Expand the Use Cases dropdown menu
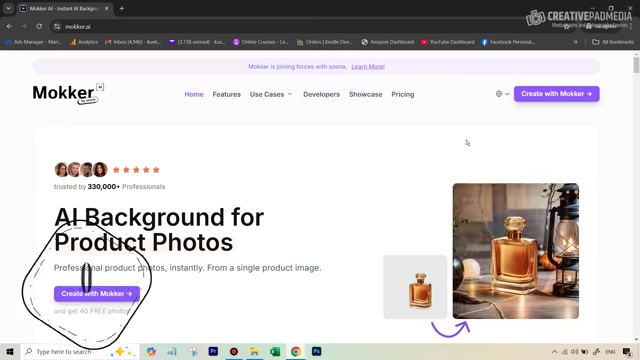This screenshot has width=640, height=360. coord(271,94)
